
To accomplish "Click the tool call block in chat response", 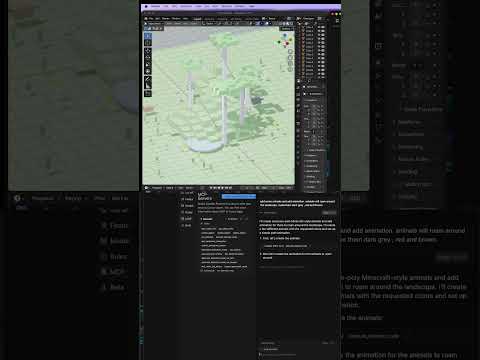I will pyautogui.click(x=286, y=246).
